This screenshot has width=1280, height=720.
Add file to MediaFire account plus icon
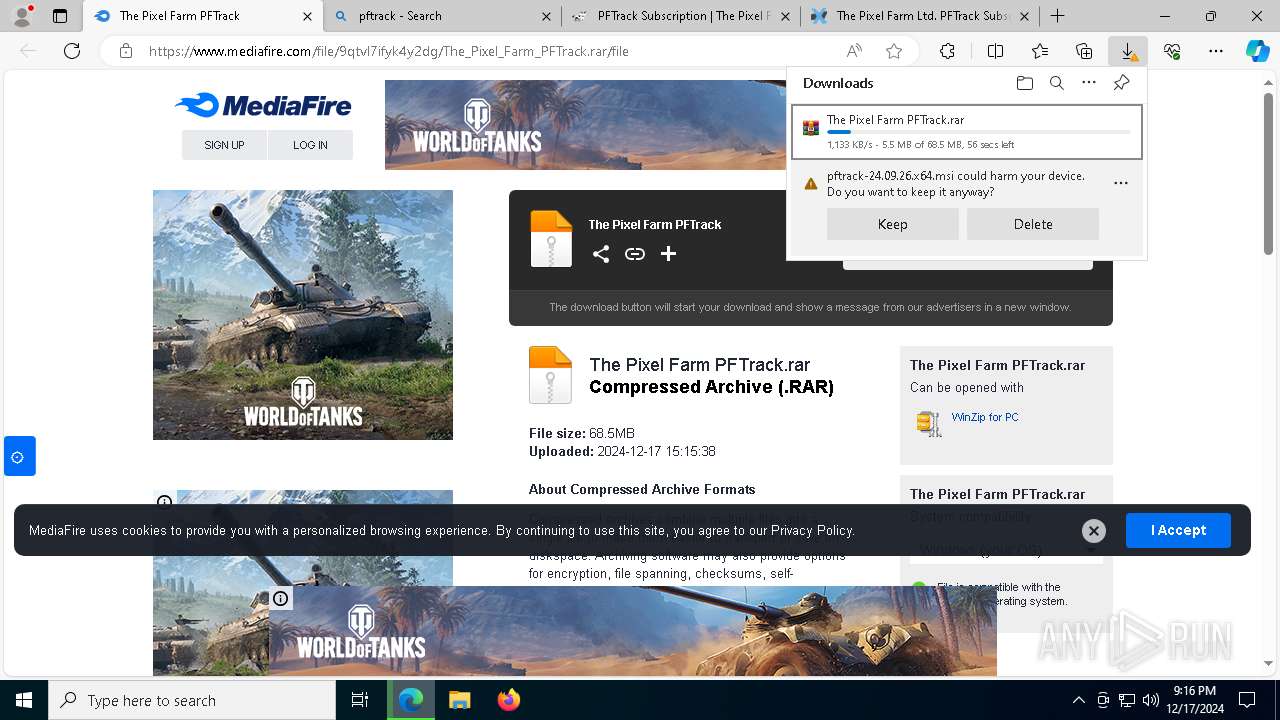pos(668,254)
